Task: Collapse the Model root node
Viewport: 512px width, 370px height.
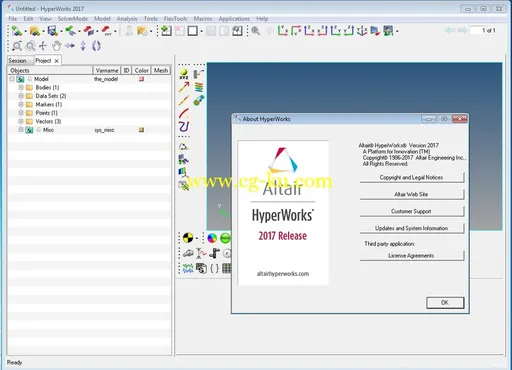Action: click(12, 79)
